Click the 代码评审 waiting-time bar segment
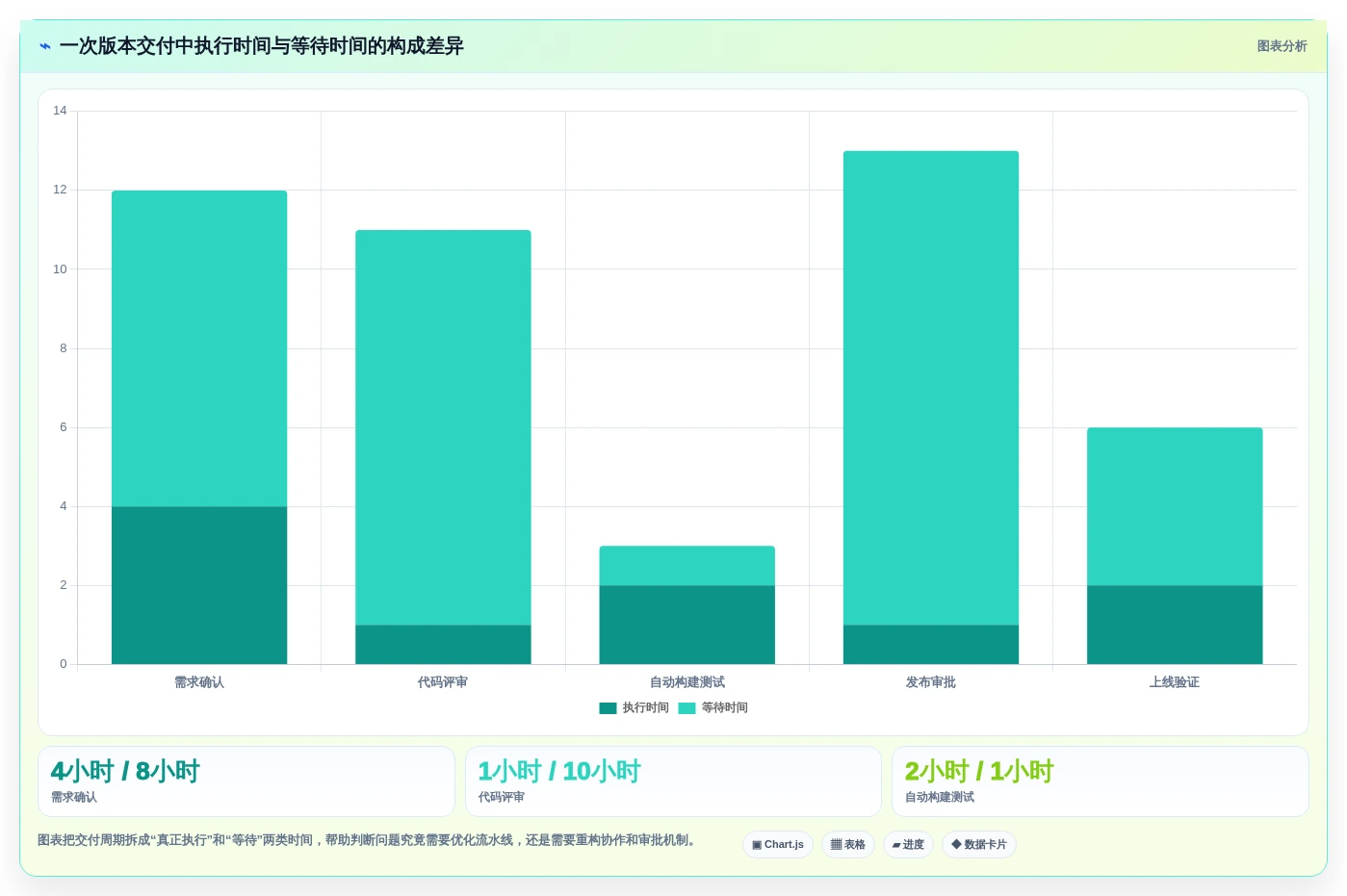Image resolution: width=1347 pixels, height=896 pixels. [443, 427]
